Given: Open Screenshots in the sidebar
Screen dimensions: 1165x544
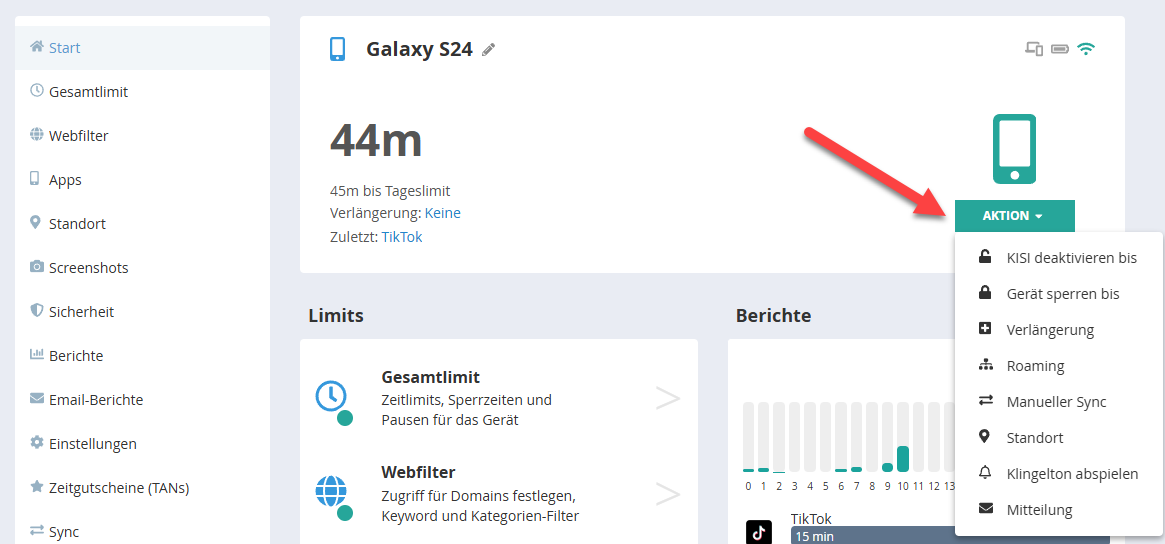Looking at the screenshot, I should (x=142, y=267).
